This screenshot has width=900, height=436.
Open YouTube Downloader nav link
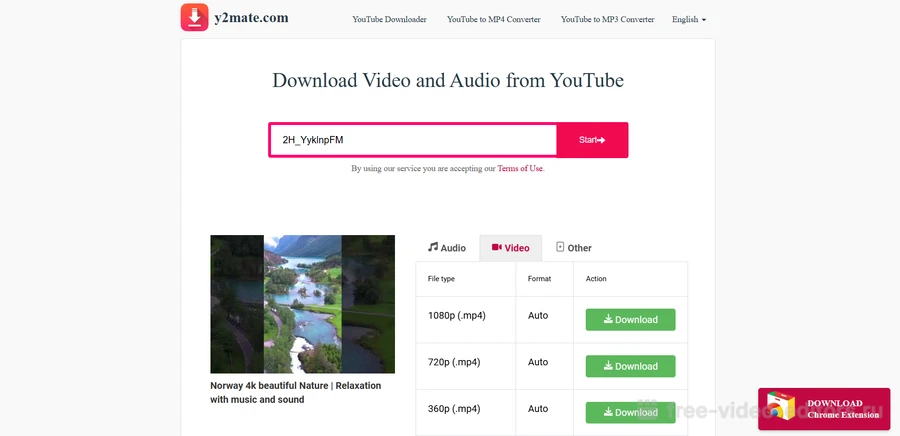pyautogui.click(x=389, y=19)
